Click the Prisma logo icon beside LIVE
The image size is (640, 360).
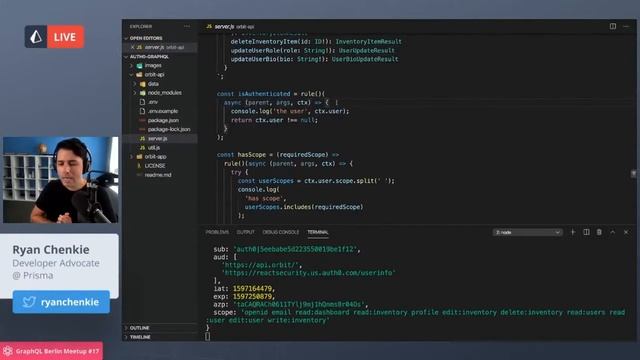tap(36, 37)
